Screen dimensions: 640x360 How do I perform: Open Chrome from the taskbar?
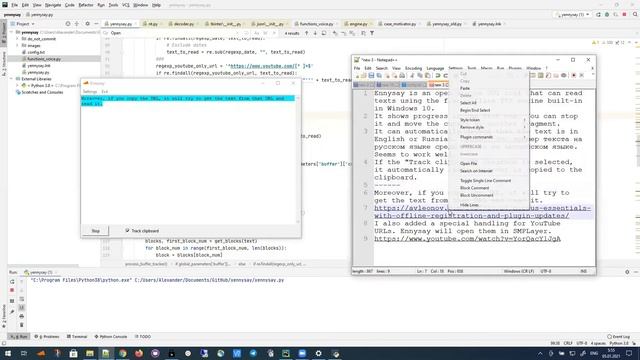tap(122, 353)
